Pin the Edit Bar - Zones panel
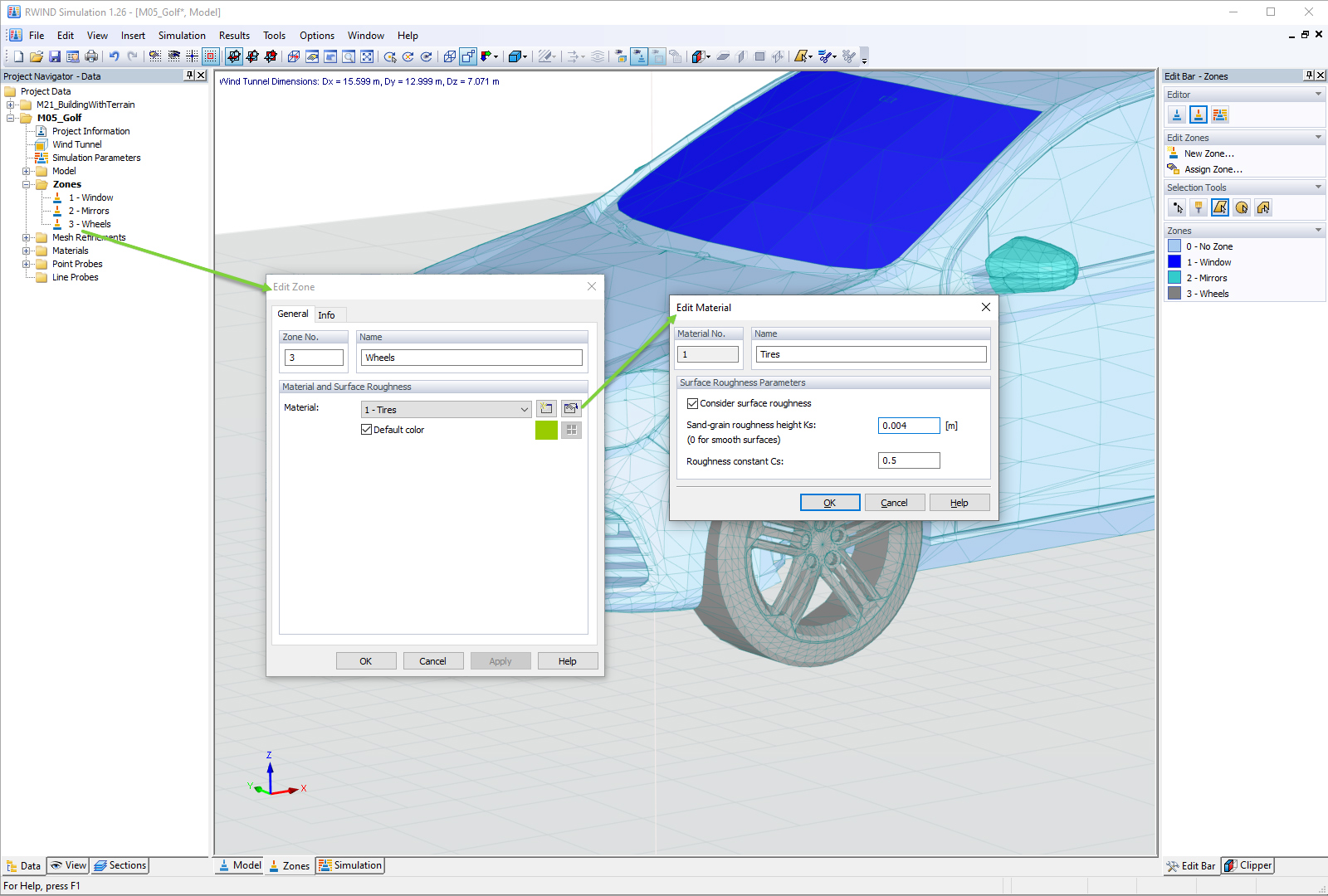The width and height of the screenshot is (1328, 896). [1309, 75]
